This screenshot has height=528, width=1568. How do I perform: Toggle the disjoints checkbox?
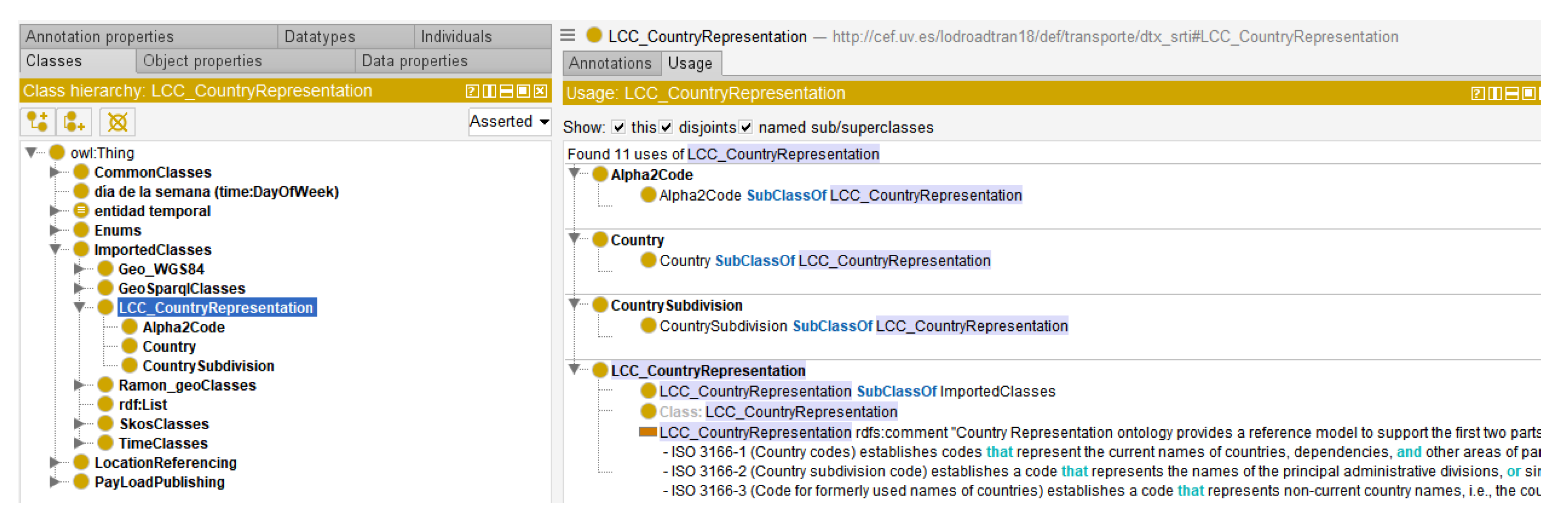pos(666,127)
